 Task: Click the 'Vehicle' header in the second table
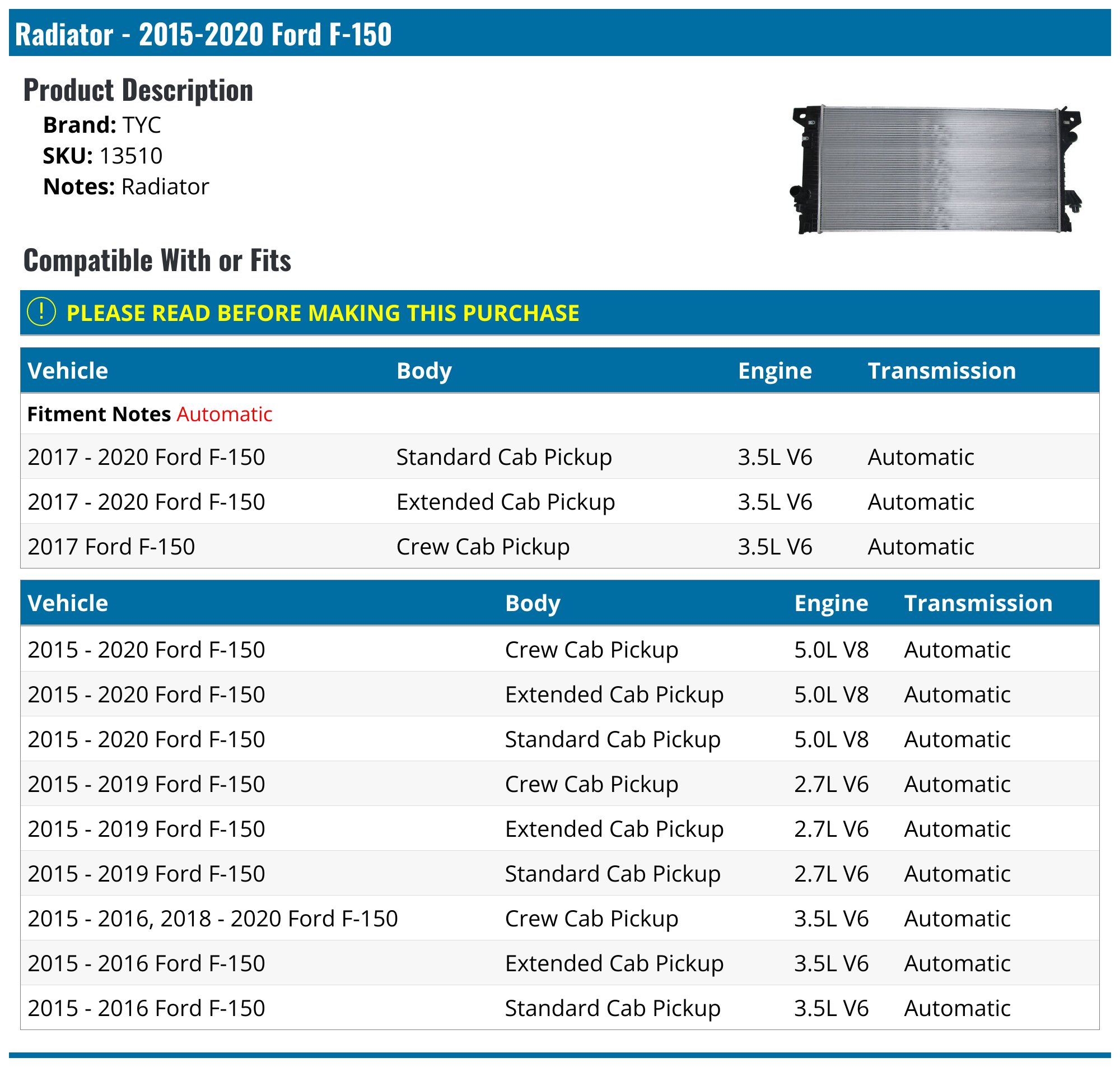(68, 603)
